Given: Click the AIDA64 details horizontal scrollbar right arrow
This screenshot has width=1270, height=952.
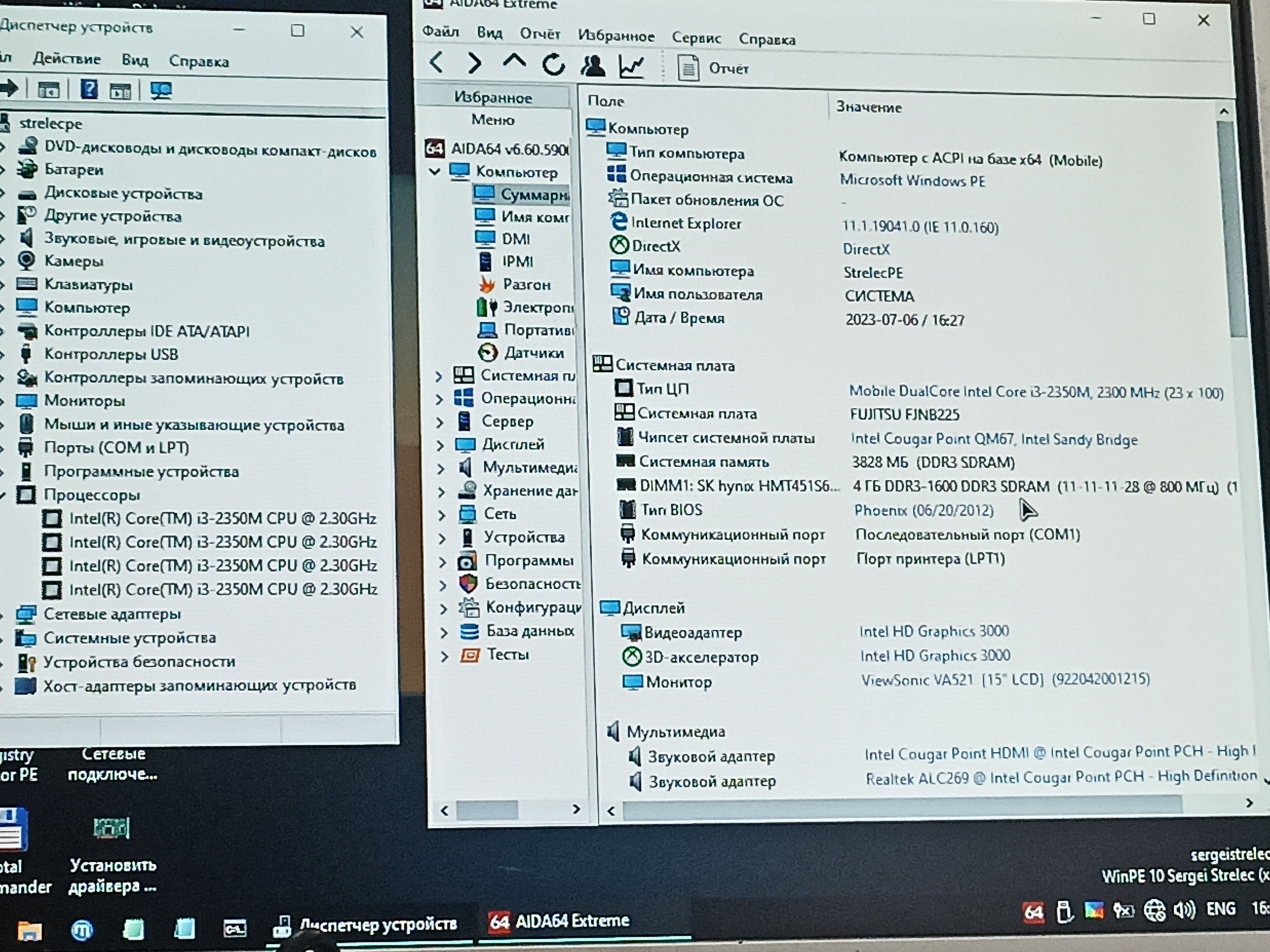Looking at the screenshot, I should coord(1249,803).
